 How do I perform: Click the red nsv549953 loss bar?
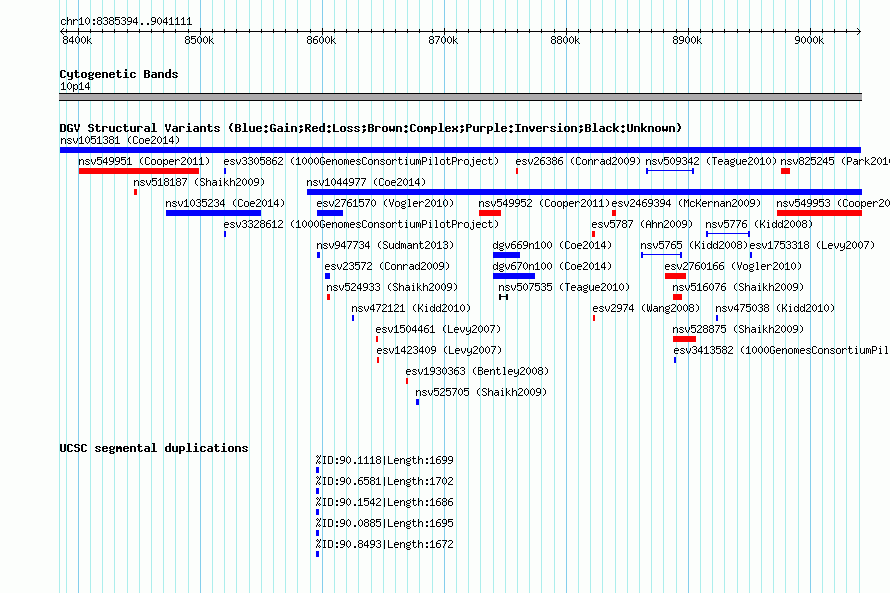coord(819,213)
